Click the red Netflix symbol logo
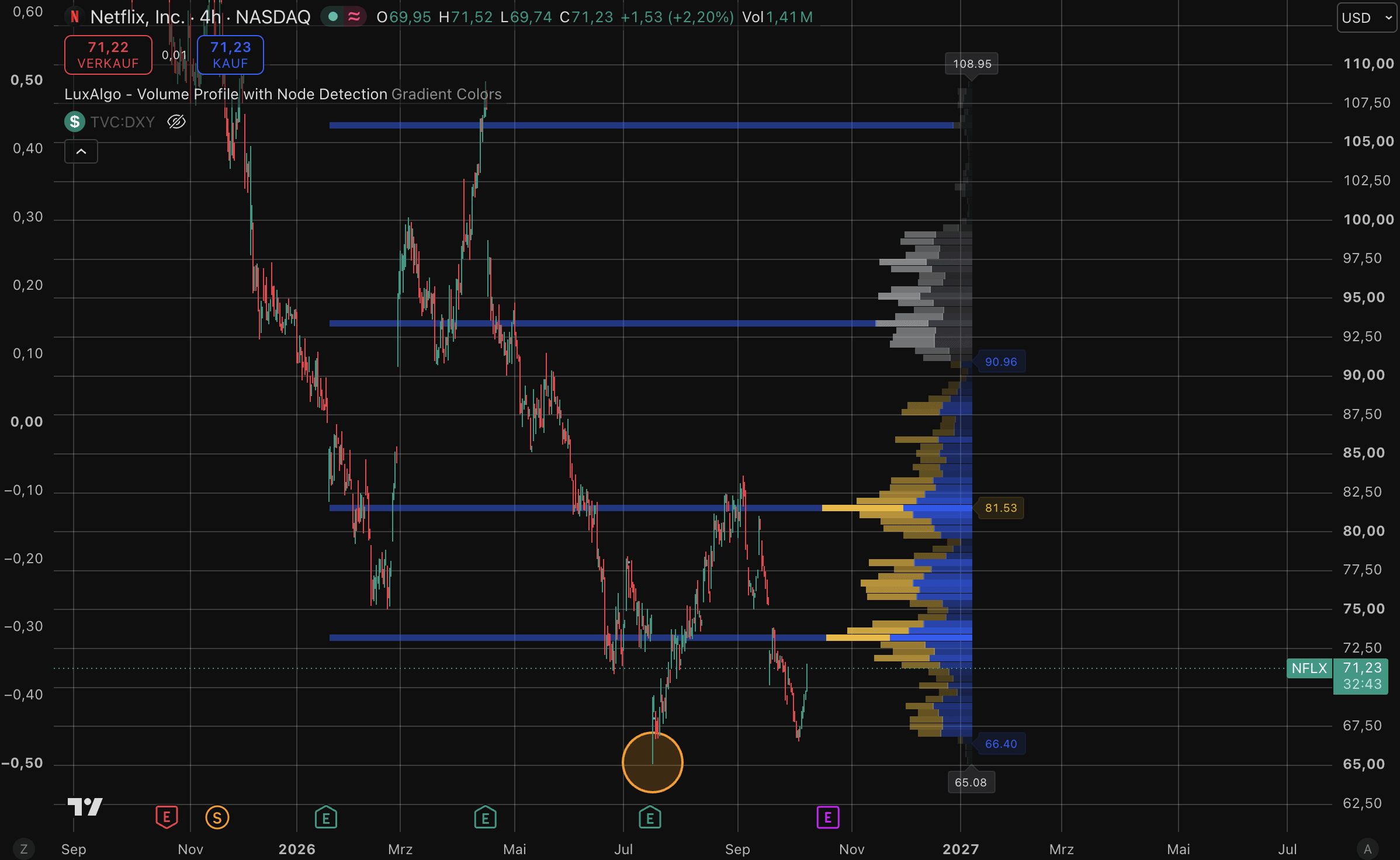1400x860 pixels. pos(75,17)
